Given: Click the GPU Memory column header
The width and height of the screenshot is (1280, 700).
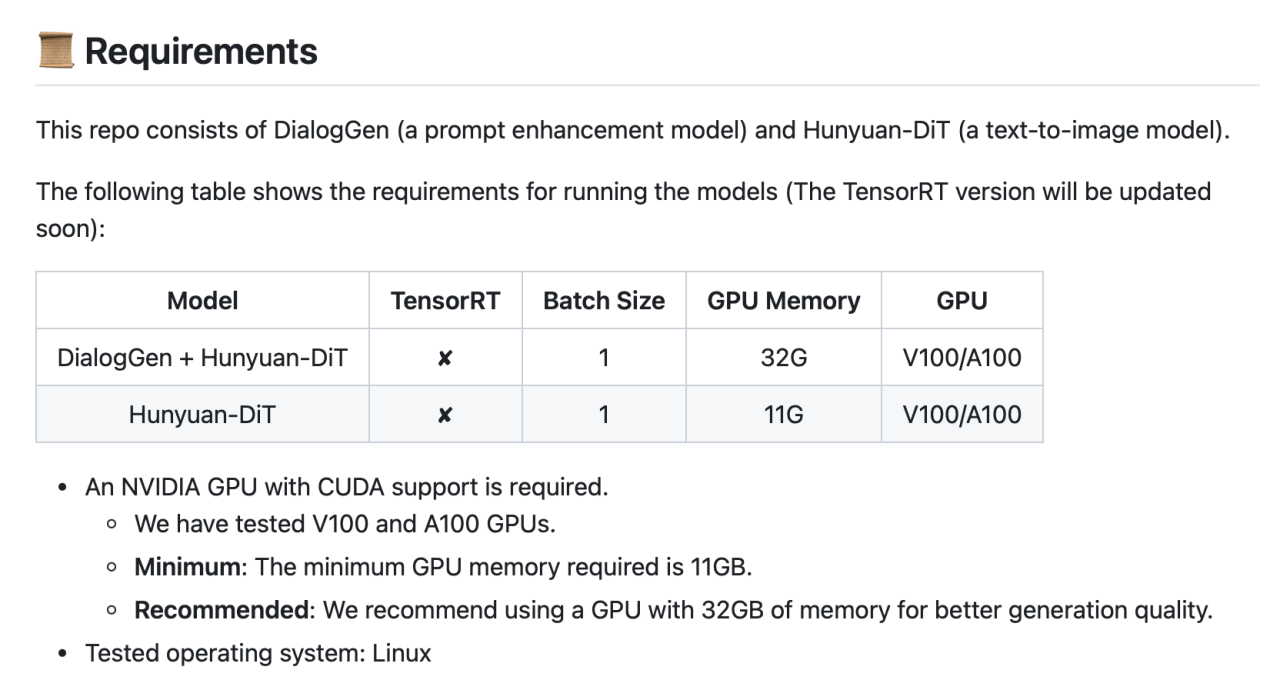Looking at the screenshot, I should pos(783,300).
